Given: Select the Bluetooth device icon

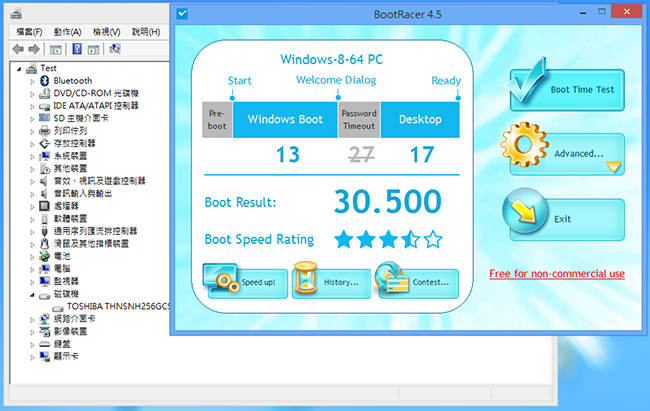Looking at the screenshot, I should [x=44, y=80].
